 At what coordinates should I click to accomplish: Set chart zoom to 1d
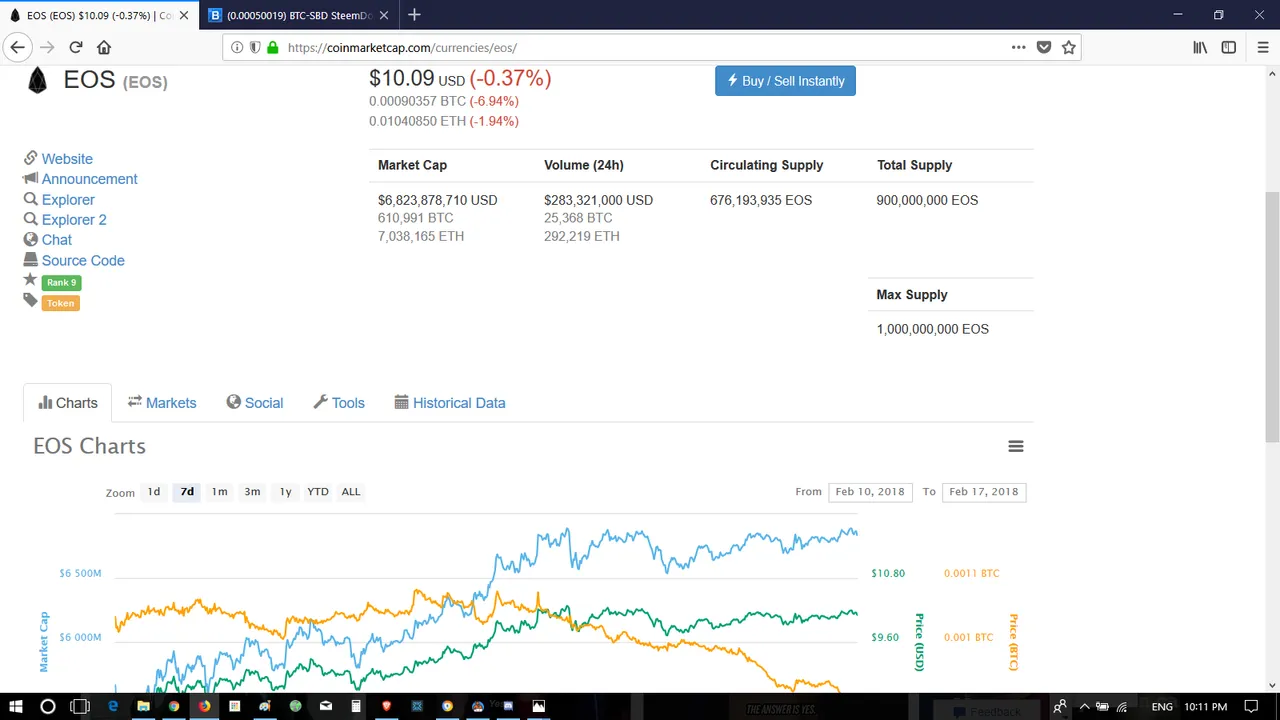pyautogui.click(x=153, y=492)
